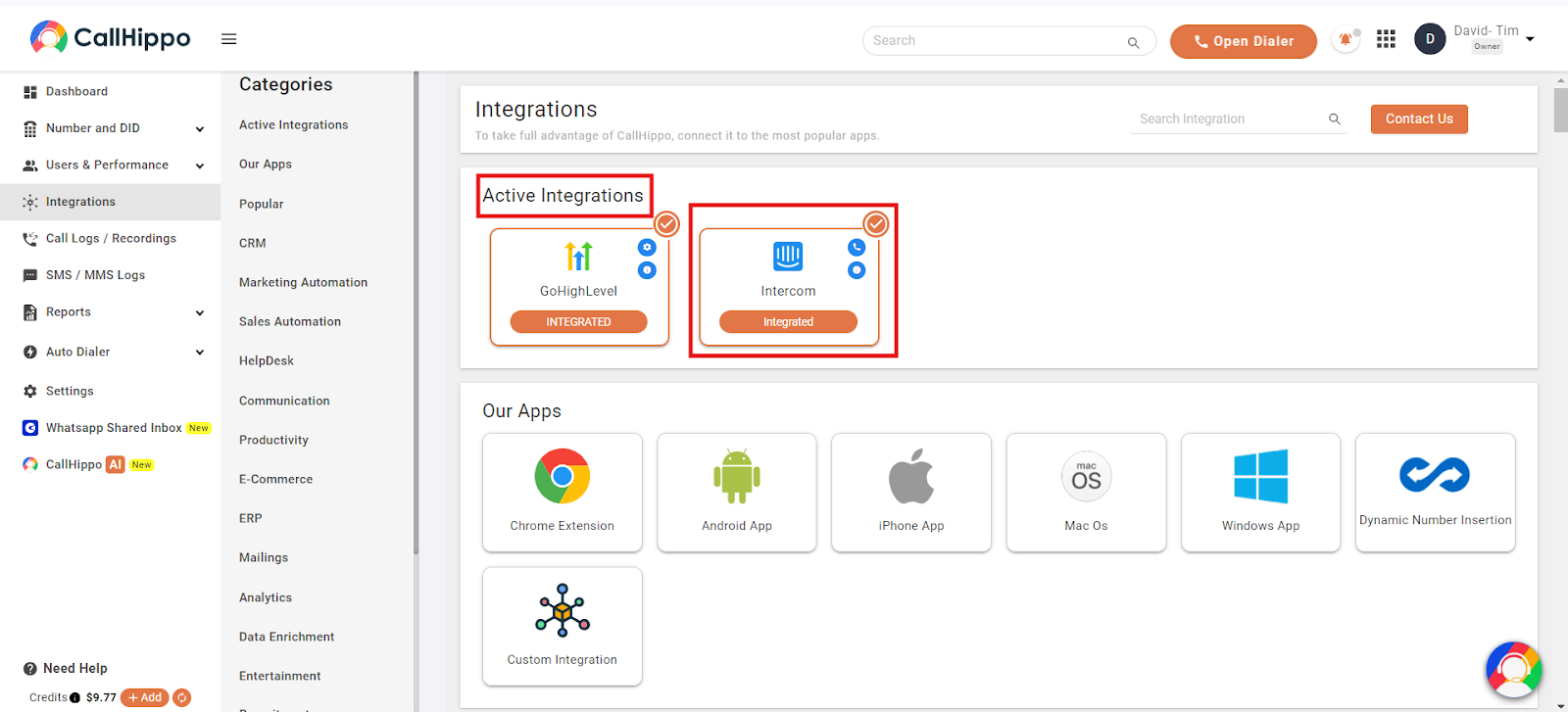Expand the Users & Performance menu
Image resolution: width=1568 pixels, height=712 pixels.
tap(200, 166)
